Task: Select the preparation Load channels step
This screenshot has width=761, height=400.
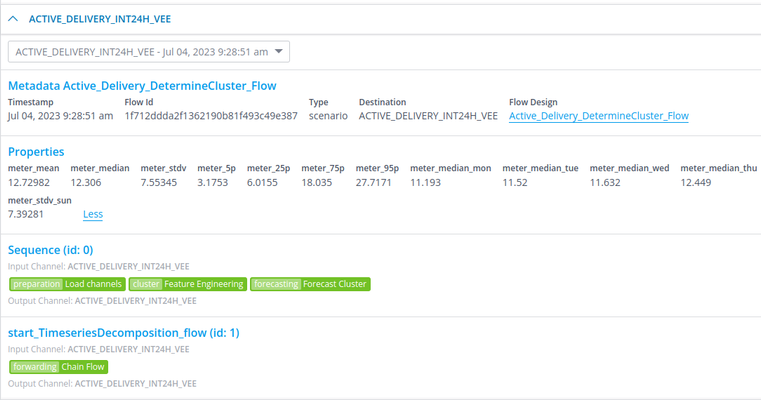Action: (x=67, y=284)
